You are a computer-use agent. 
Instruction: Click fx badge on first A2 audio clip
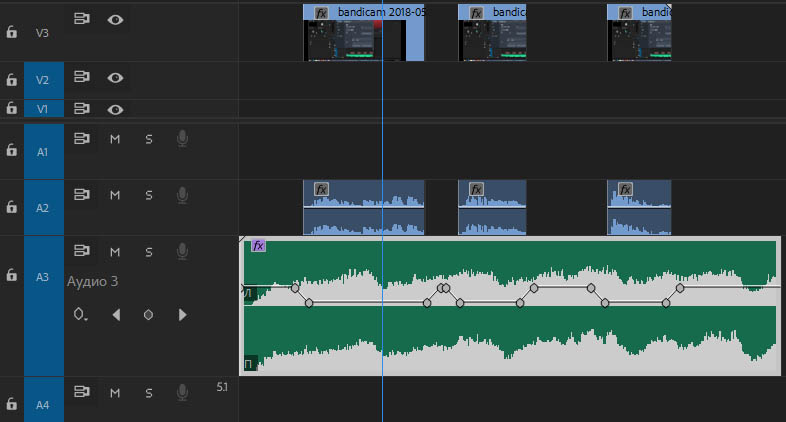(321, 189)
